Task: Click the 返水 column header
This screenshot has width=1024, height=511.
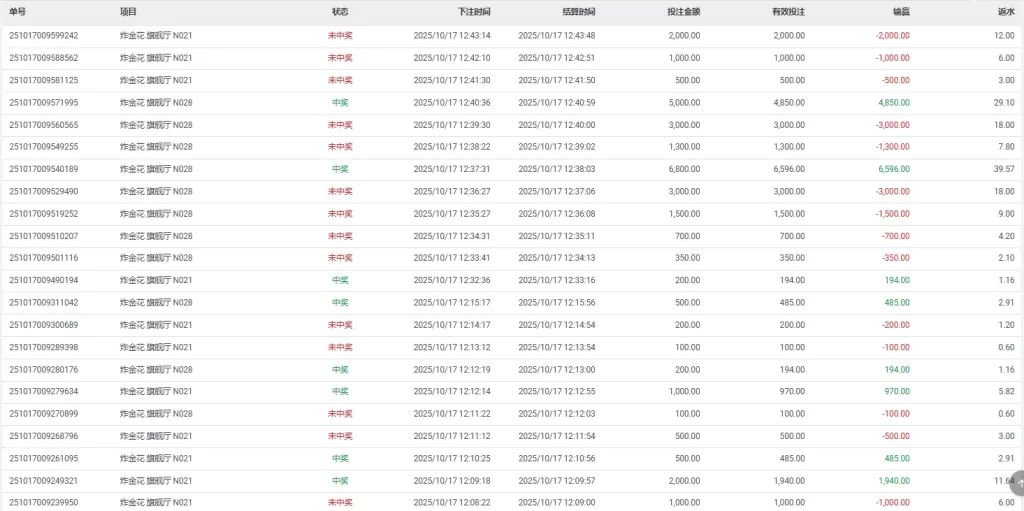Action: click(x=1005, y=11)
